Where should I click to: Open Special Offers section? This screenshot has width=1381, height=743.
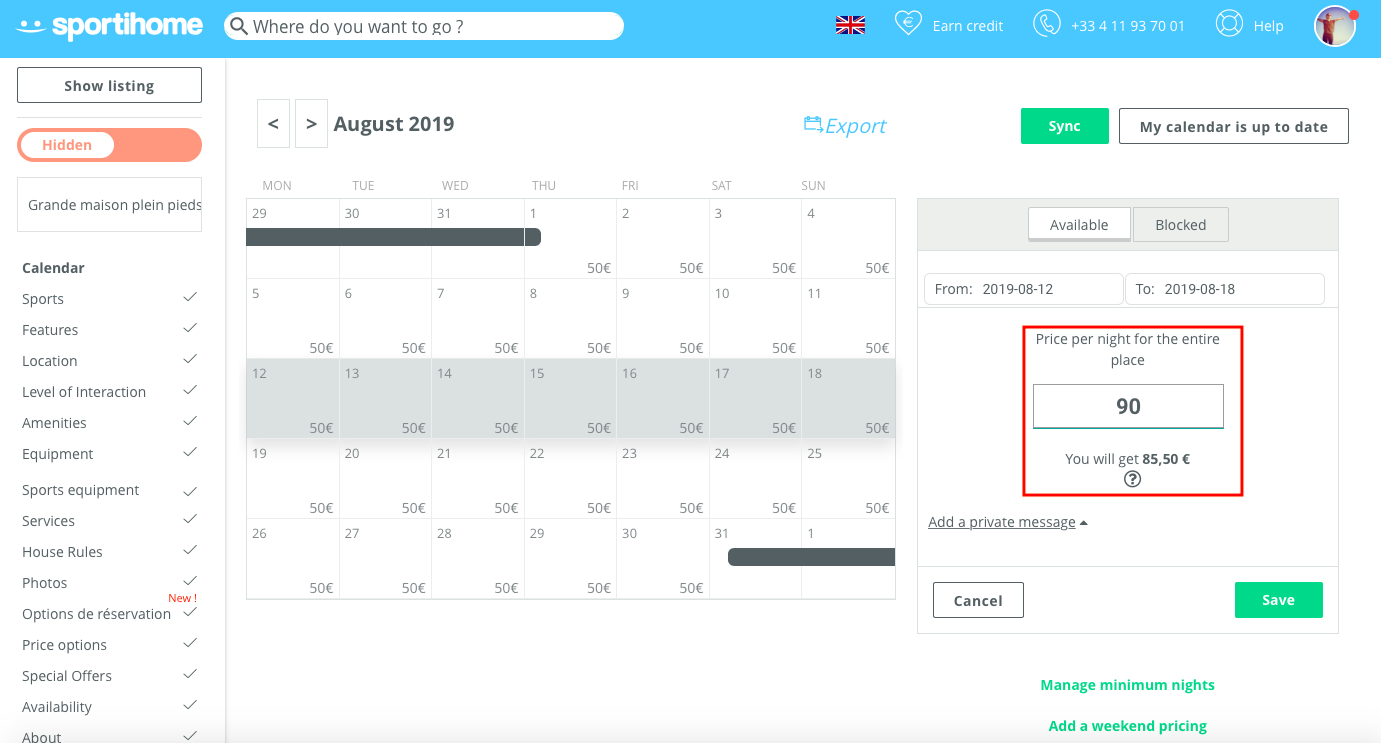[67, 676]
